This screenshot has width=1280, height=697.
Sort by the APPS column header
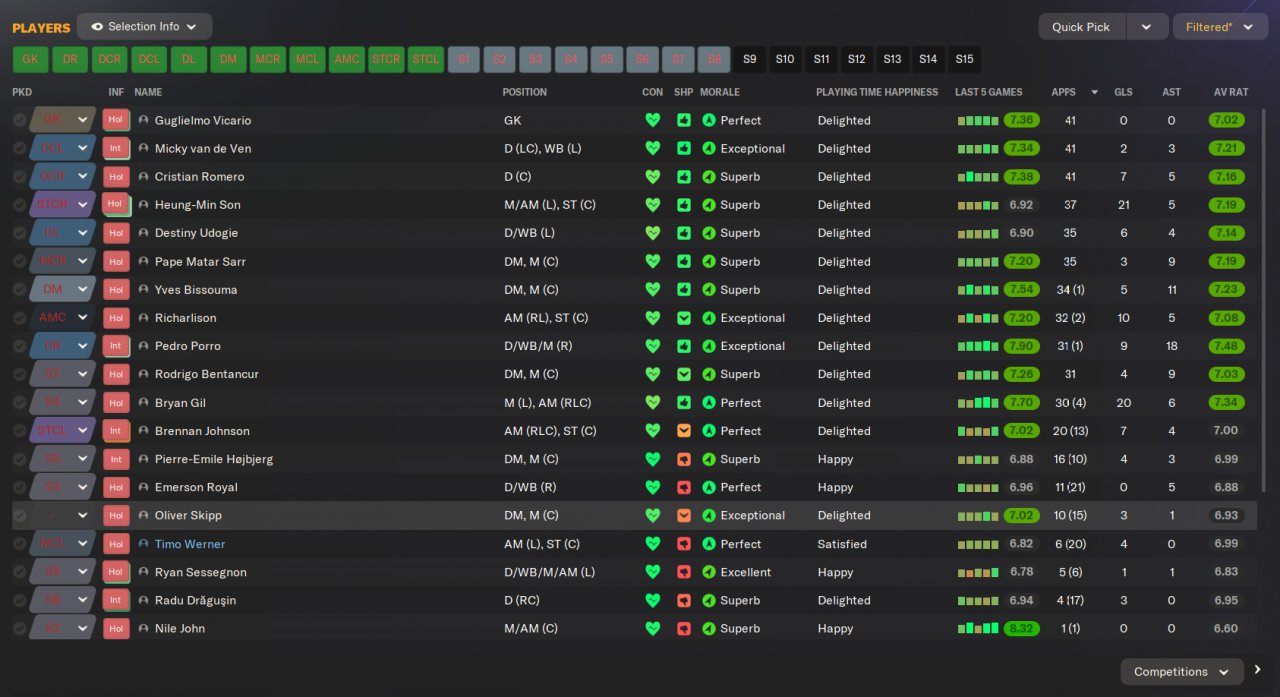pyautogui.click(x=1064, y=92)
